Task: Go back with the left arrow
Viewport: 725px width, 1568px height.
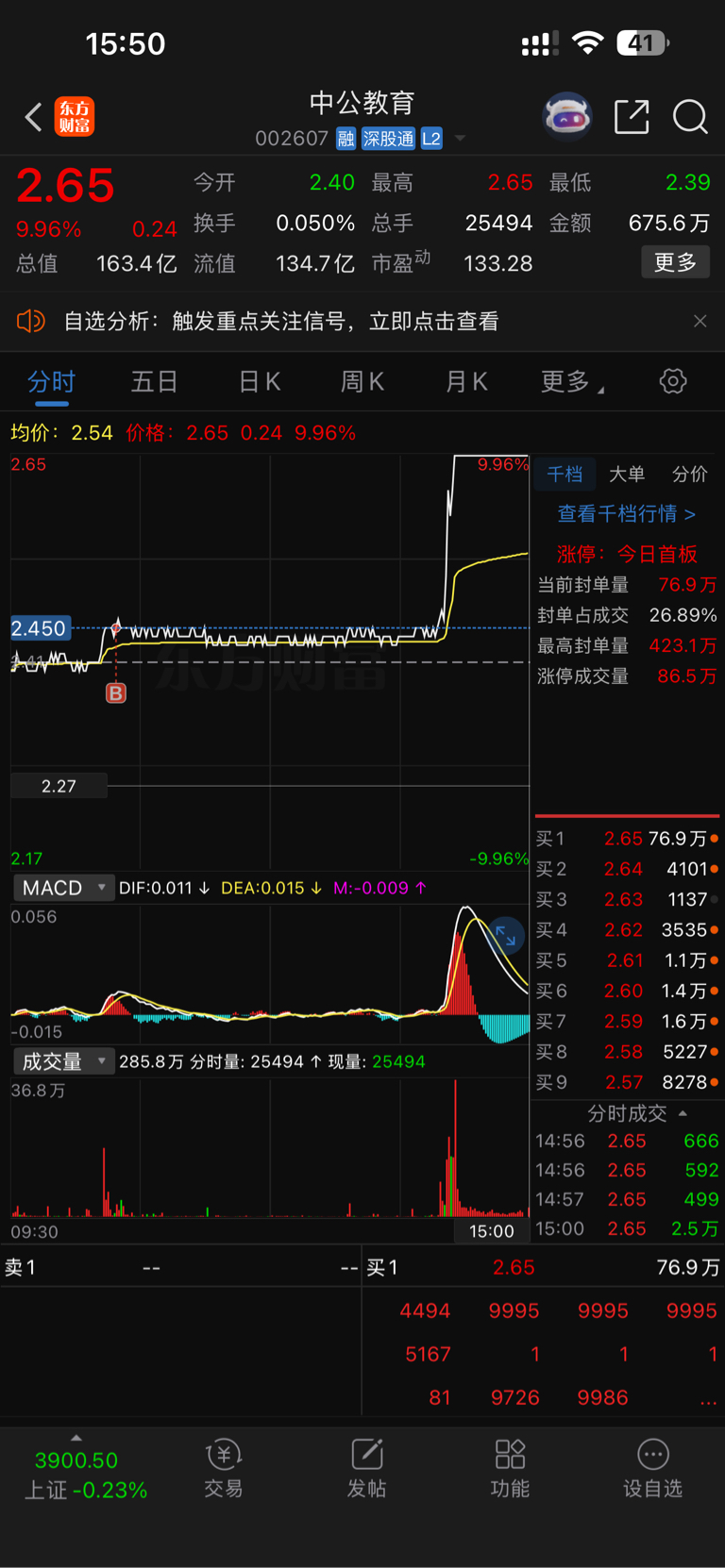Action: [33, 117]
